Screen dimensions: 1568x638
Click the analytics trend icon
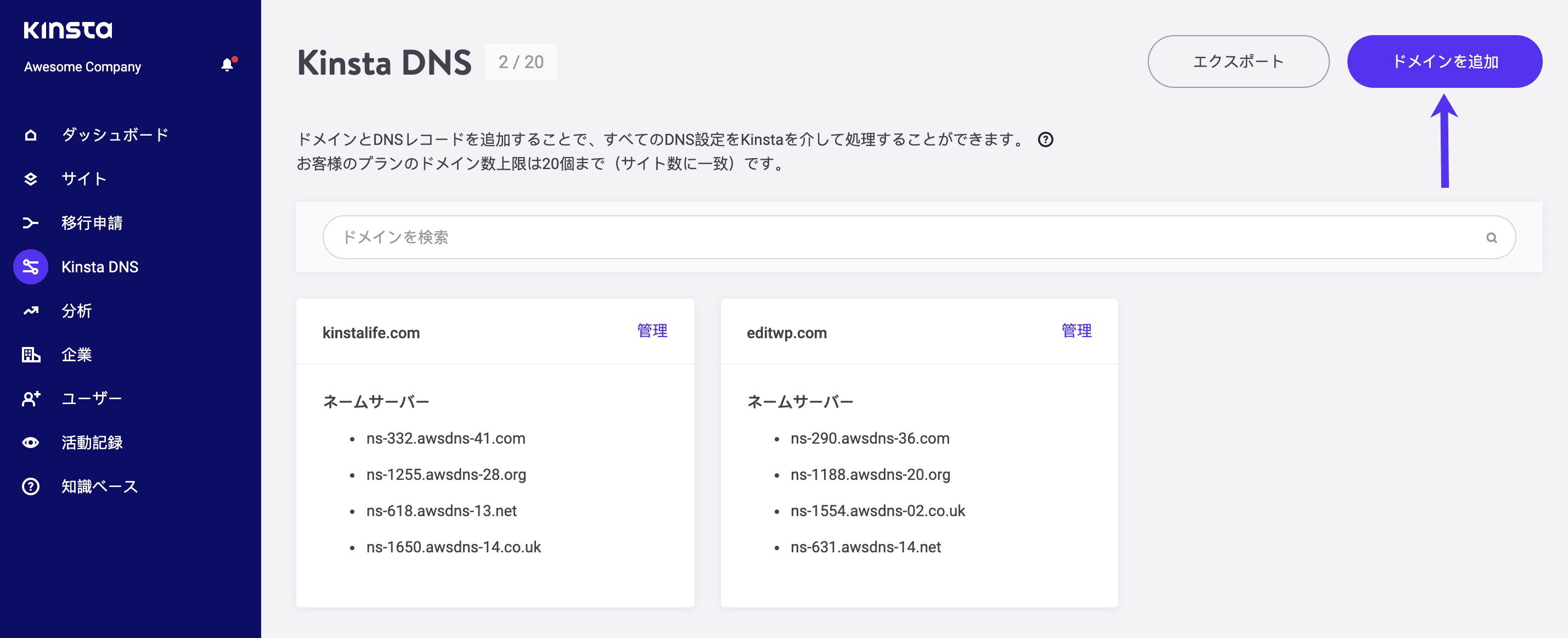click(30, 311)
